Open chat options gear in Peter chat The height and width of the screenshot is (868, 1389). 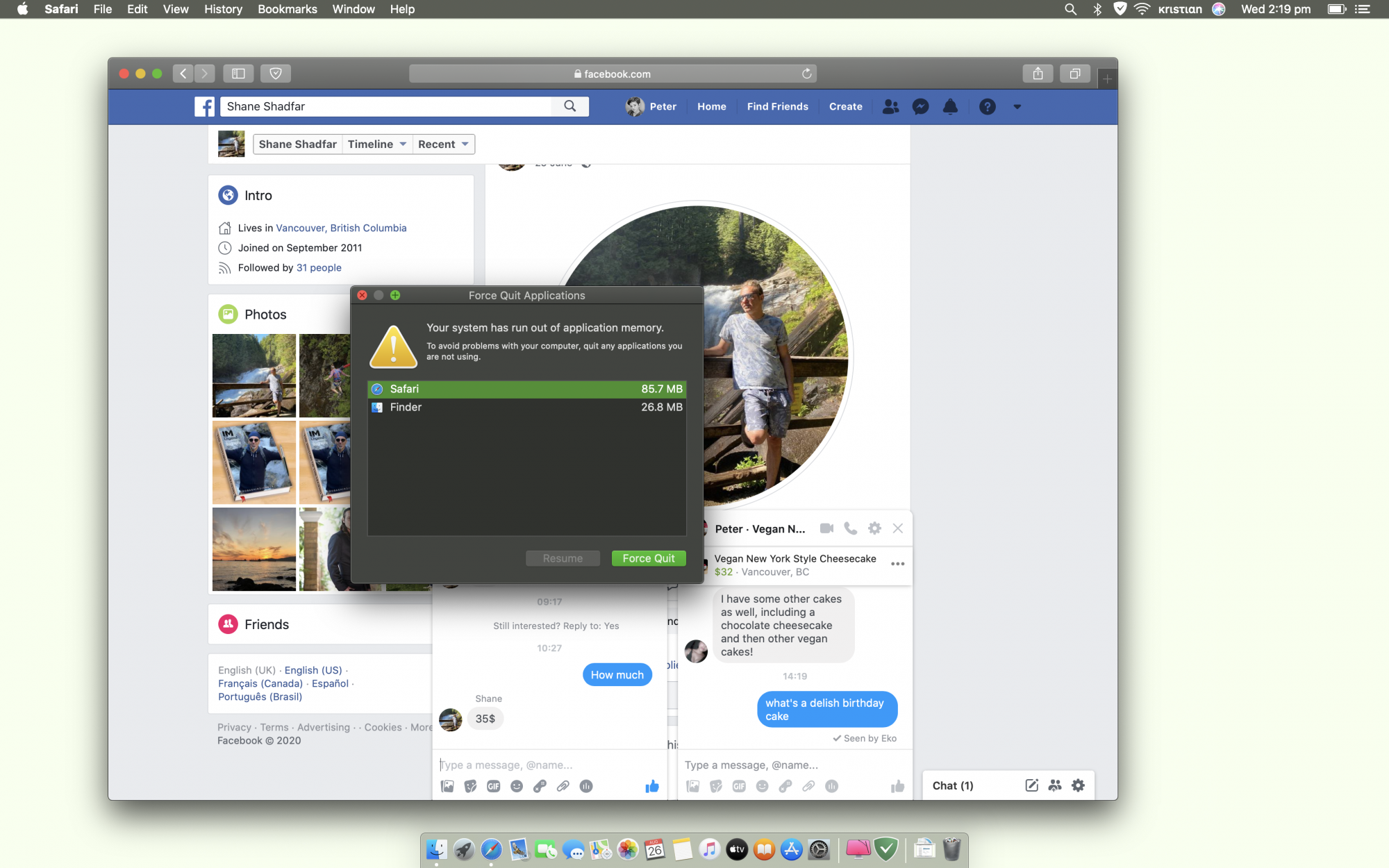point(874,528)
